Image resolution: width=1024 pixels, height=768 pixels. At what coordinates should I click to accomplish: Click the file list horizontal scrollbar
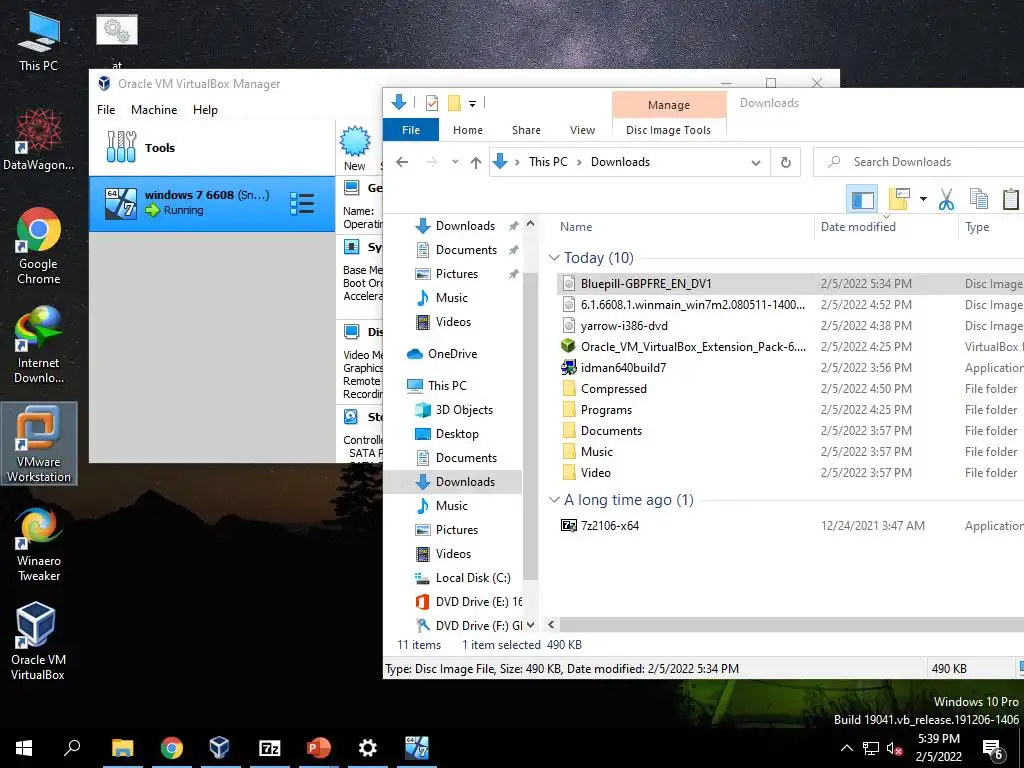click(790, 625)
